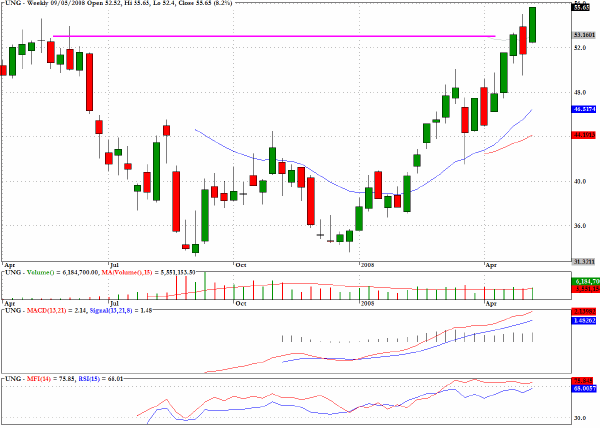Select the blue 68.0057 RSI value label
The height and width of the screenshot is (428, 600).
click(584, 388)
